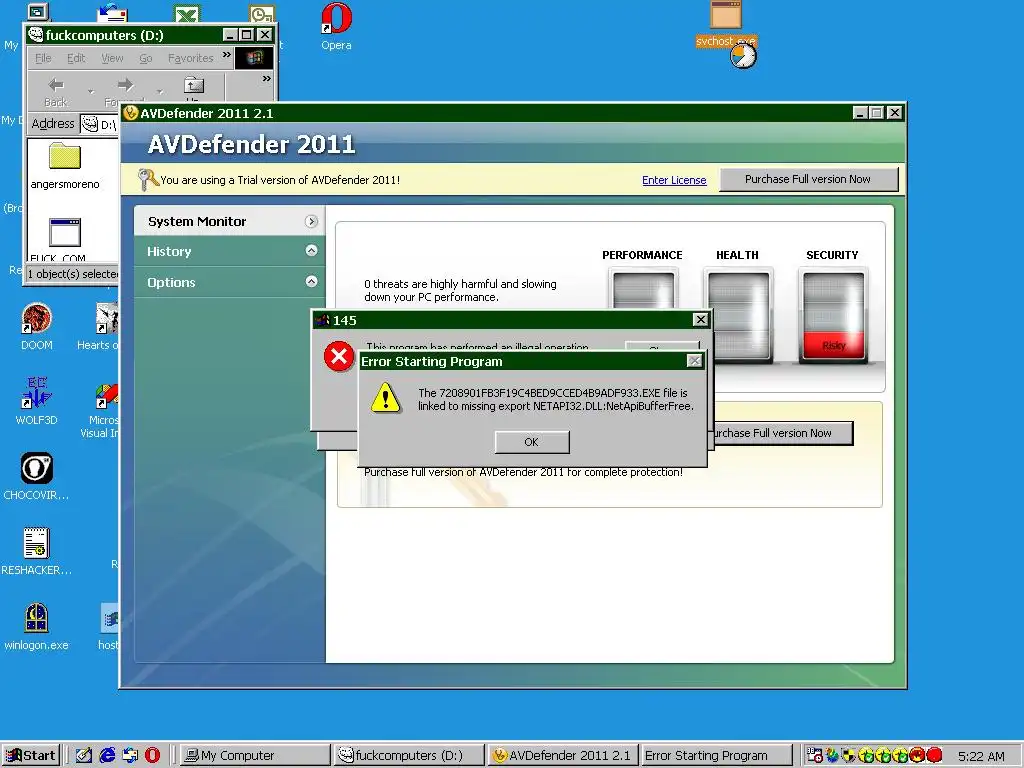Select the svchost.exe desktop icon
The image size is (1024, 768).
coord(726,25)
